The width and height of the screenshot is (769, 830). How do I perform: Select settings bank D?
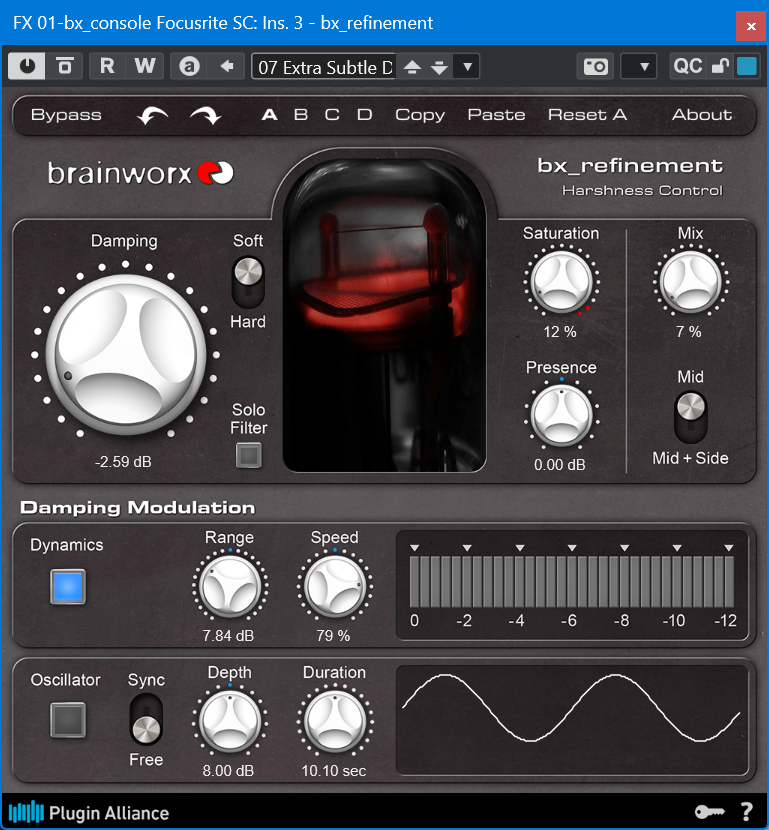tap(364, 115)
